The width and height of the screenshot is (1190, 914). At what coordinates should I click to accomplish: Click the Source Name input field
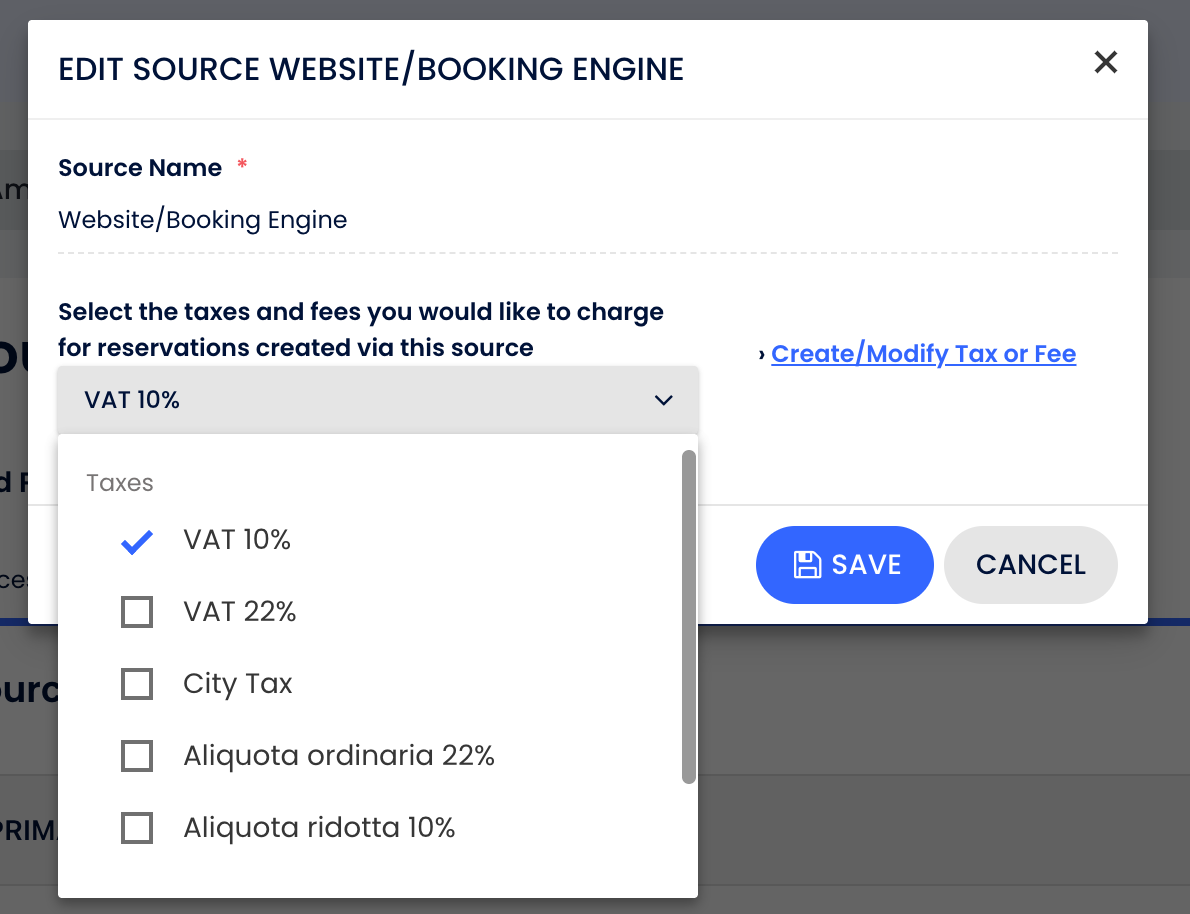pos(587,220)
